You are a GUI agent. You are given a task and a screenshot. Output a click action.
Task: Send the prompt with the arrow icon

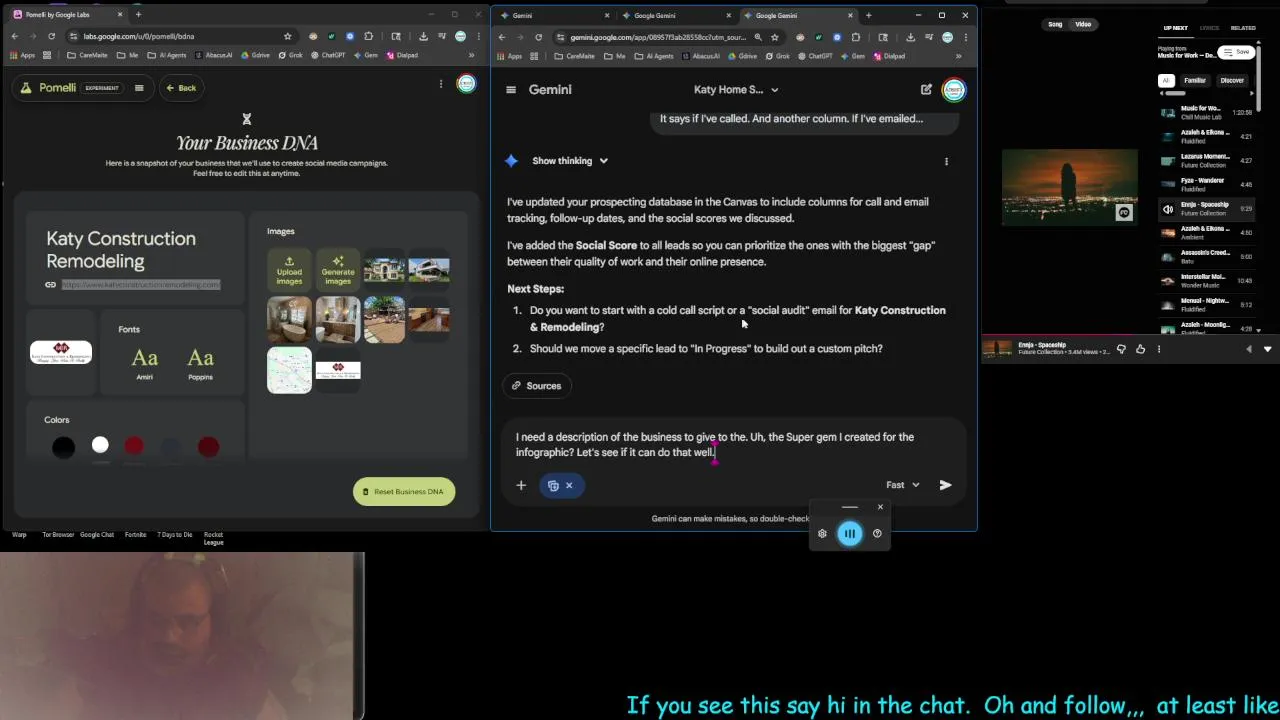click(x=945, y=485)
